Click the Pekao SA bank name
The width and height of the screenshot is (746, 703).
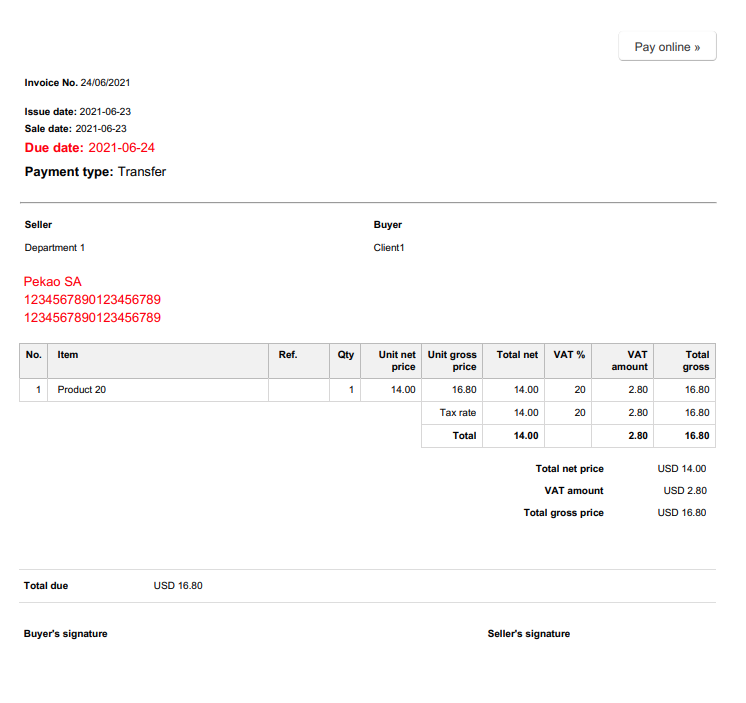click(52, 282)
